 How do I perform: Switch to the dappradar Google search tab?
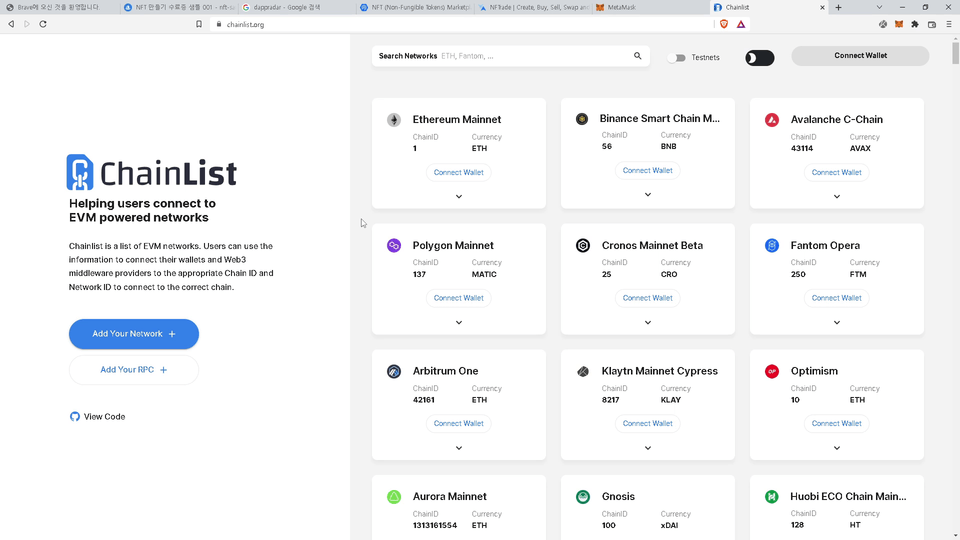(296, 7)
